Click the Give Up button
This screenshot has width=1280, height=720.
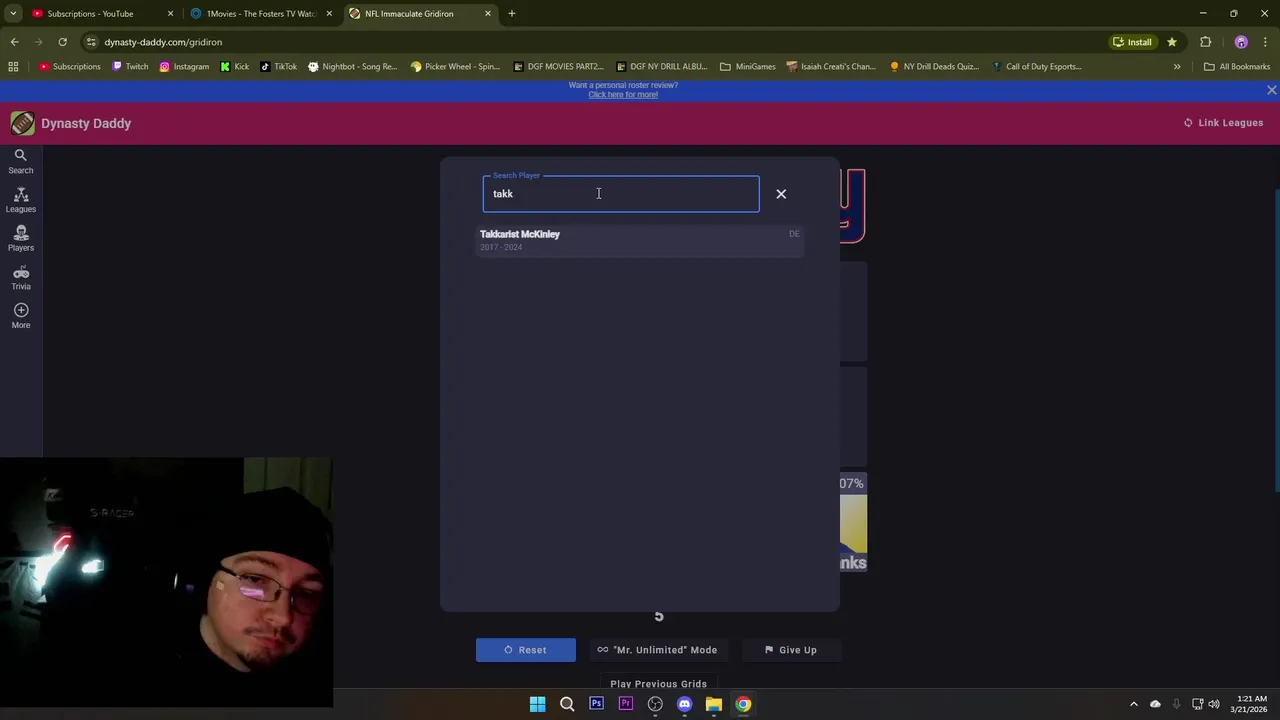(x=790, y=650)
